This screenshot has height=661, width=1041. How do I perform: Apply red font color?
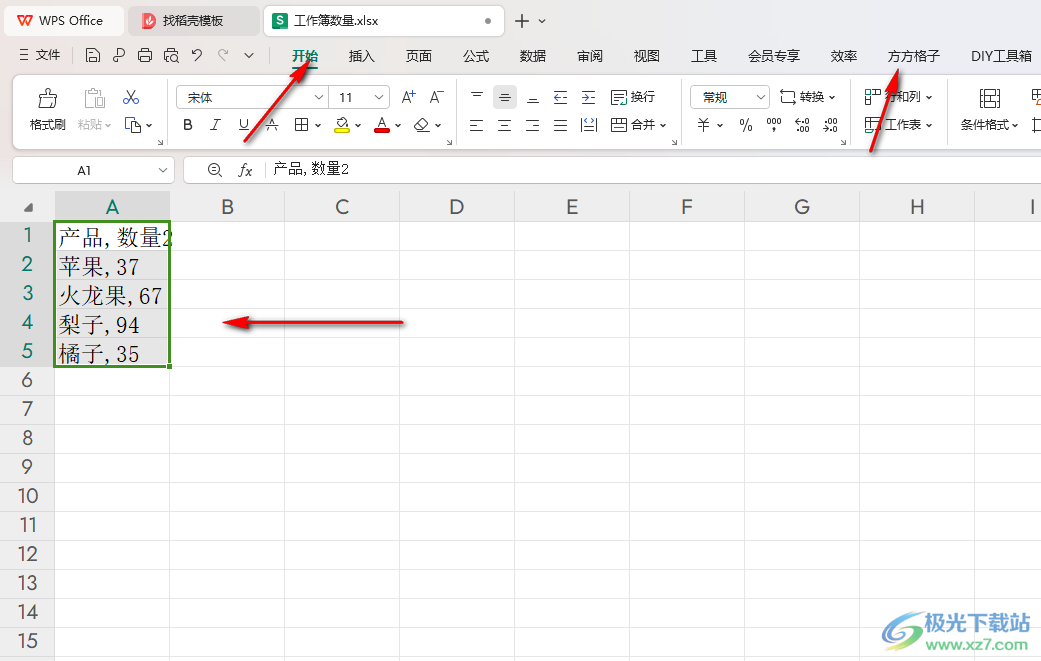coord(382,125)
